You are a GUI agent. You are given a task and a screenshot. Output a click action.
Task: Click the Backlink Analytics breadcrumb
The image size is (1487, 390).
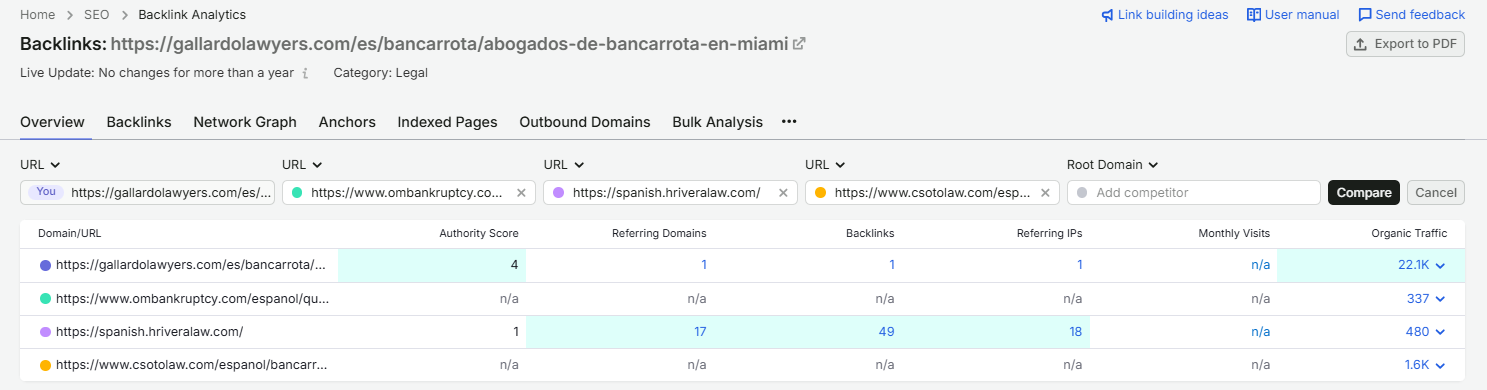[x=192, y=15]
